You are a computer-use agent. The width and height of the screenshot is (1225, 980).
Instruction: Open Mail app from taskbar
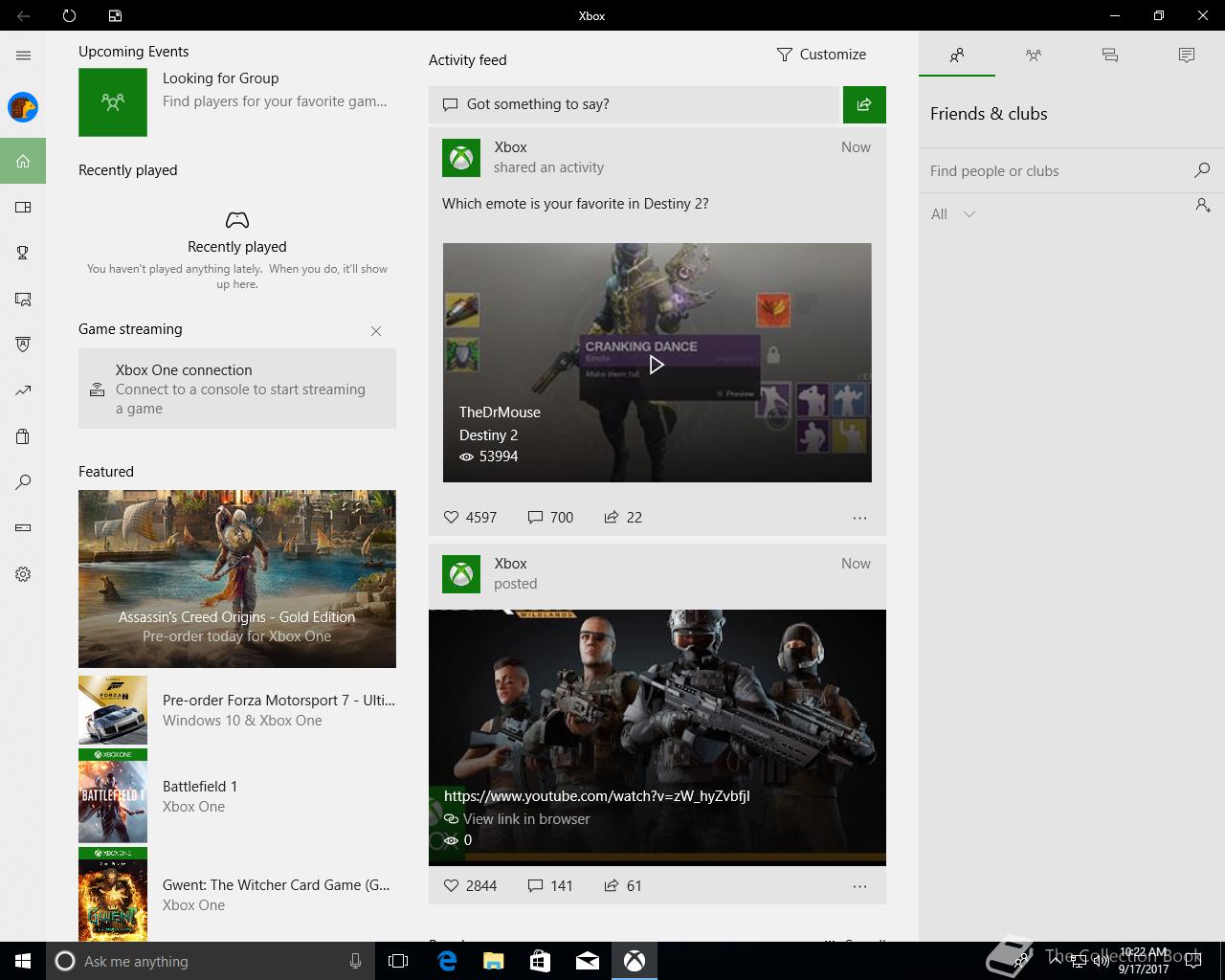(588, 961)
